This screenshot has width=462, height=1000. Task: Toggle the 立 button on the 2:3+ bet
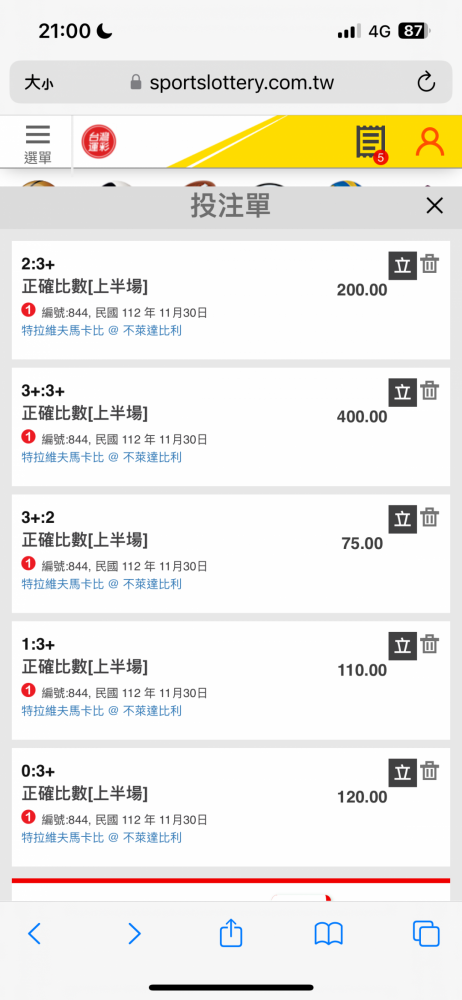tap(403, 265)
